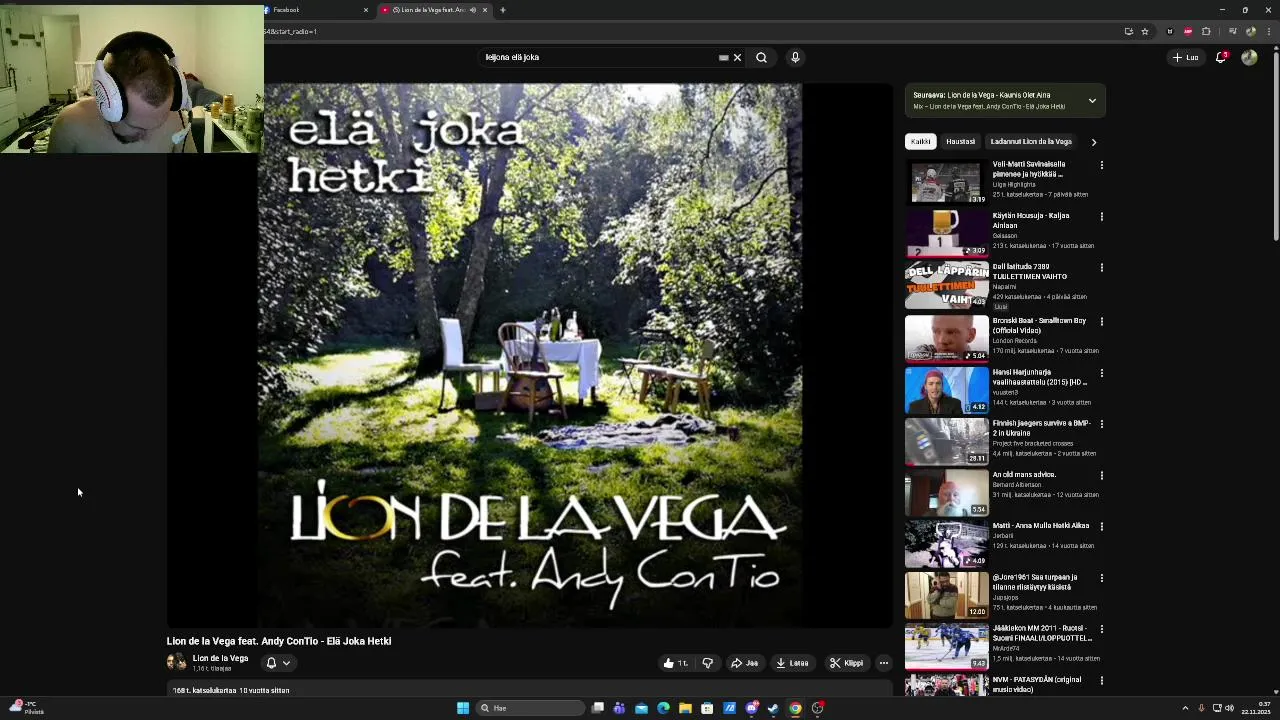The image size is (1280, 720).
Task: Share the video via Jaa button
Action: pos(744,663)
